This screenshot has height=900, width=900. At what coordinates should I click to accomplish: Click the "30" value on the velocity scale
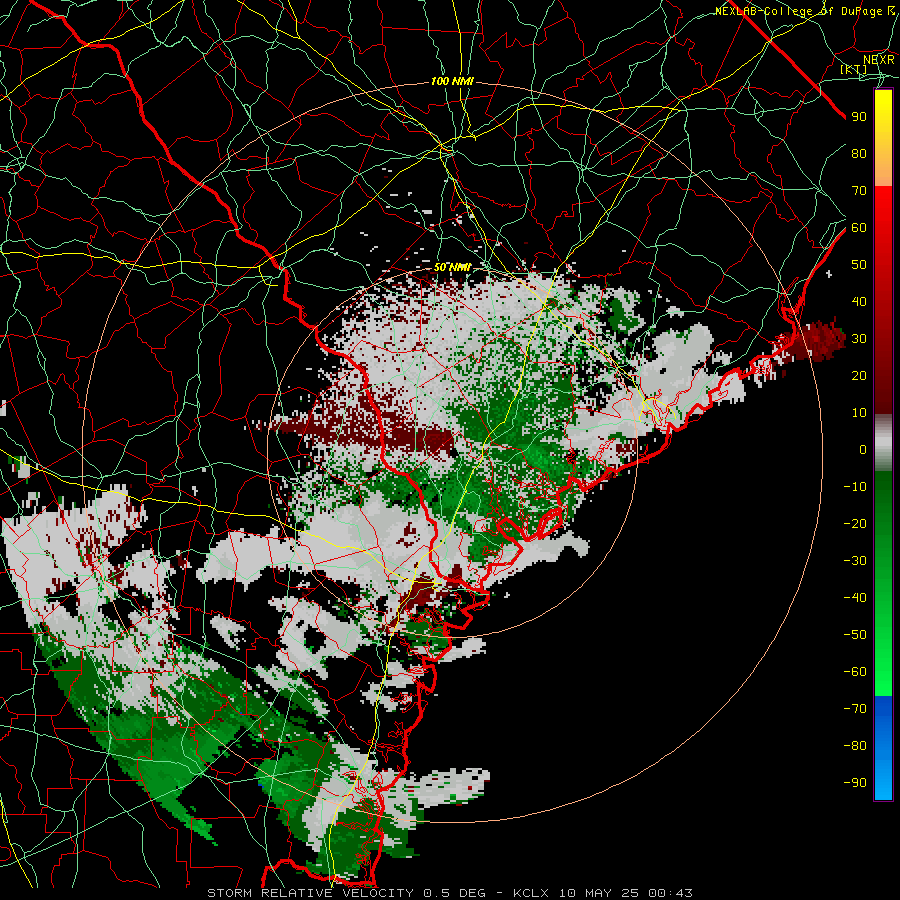(x=859, y=339)
